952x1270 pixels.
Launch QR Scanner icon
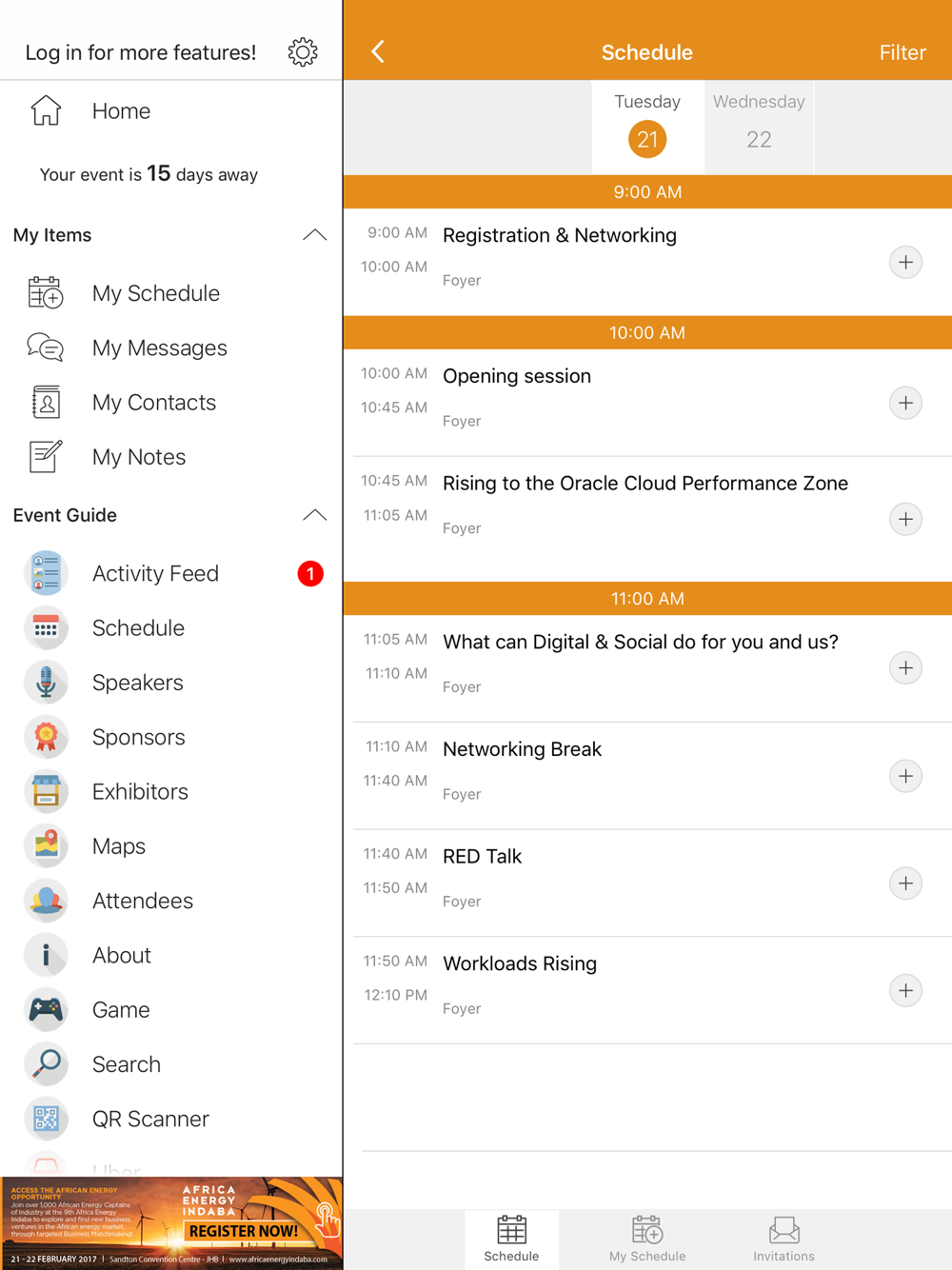[x=46, y=1119]
